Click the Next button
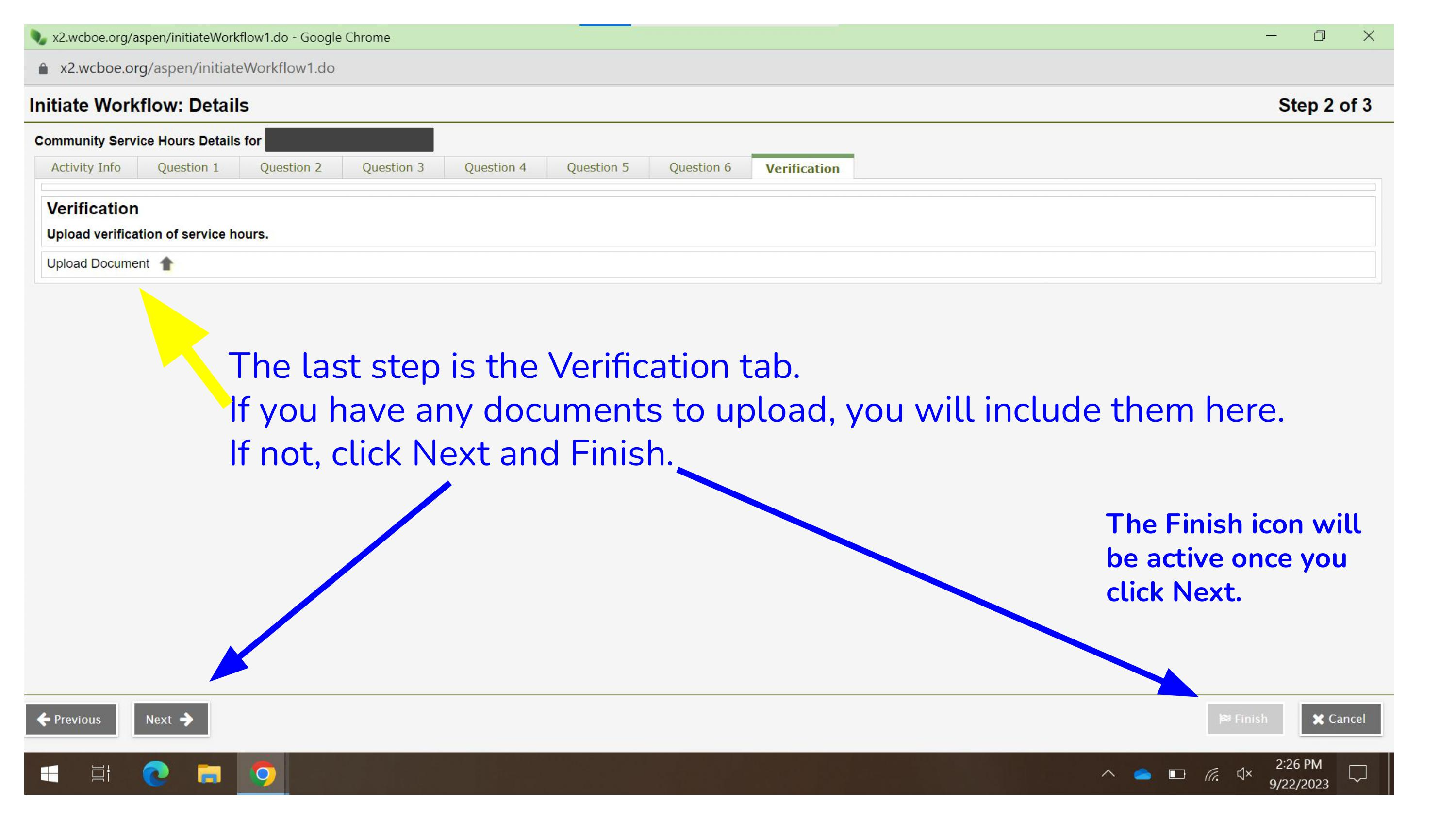This screenshot has width=1456, height=819. pos(170,719)
